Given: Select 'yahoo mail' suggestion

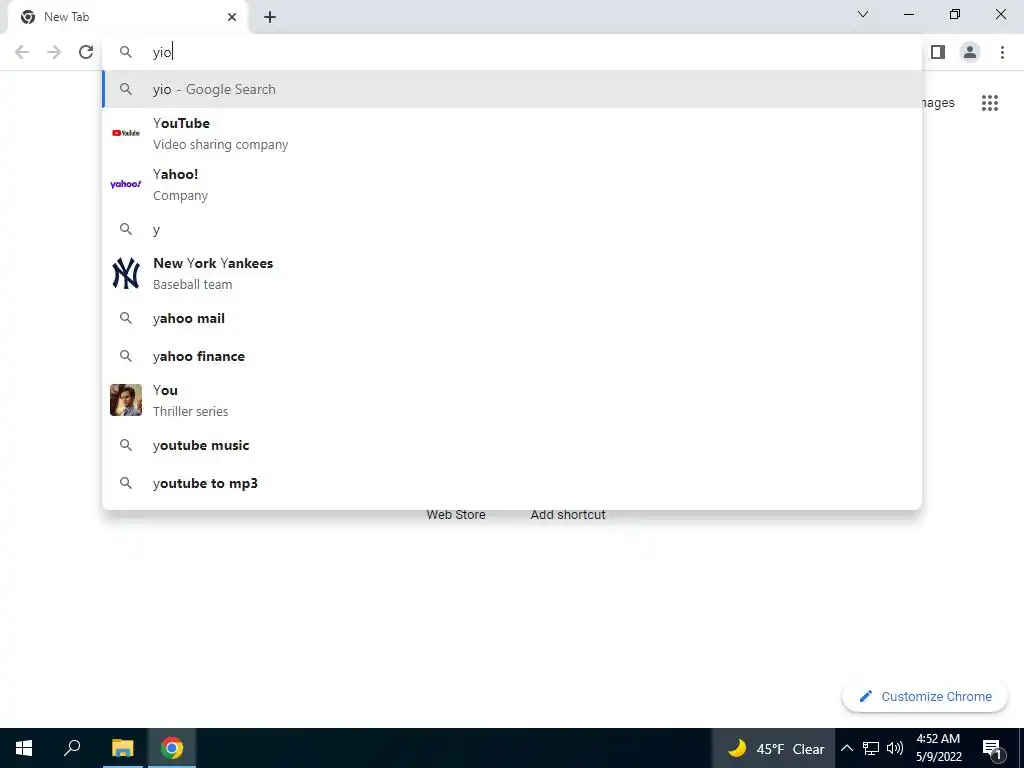Looking at the screenshot, I should [512, 318].
